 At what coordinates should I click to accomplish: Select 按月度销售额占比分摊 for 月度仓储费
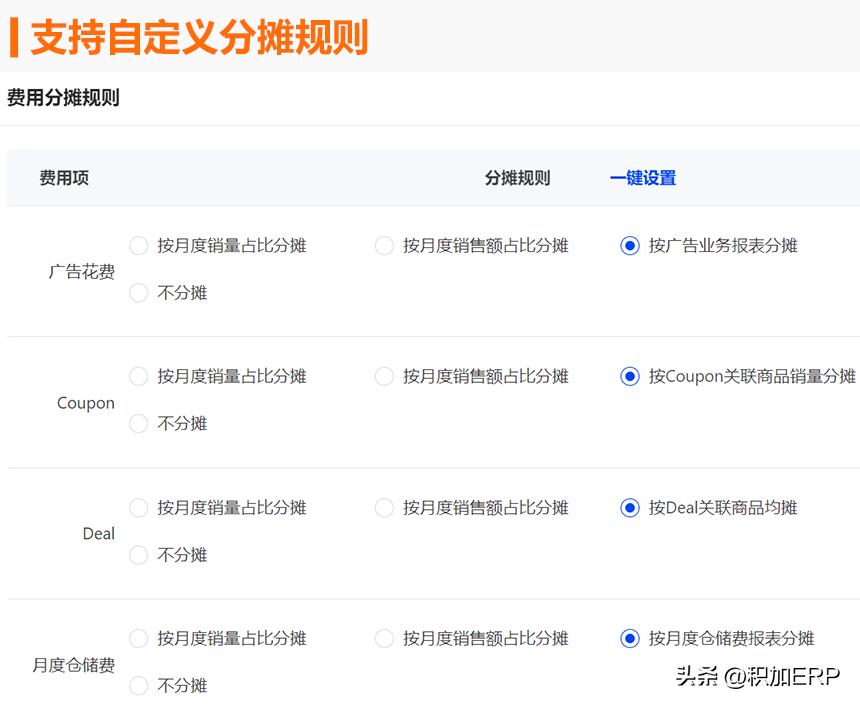(384, 638)
